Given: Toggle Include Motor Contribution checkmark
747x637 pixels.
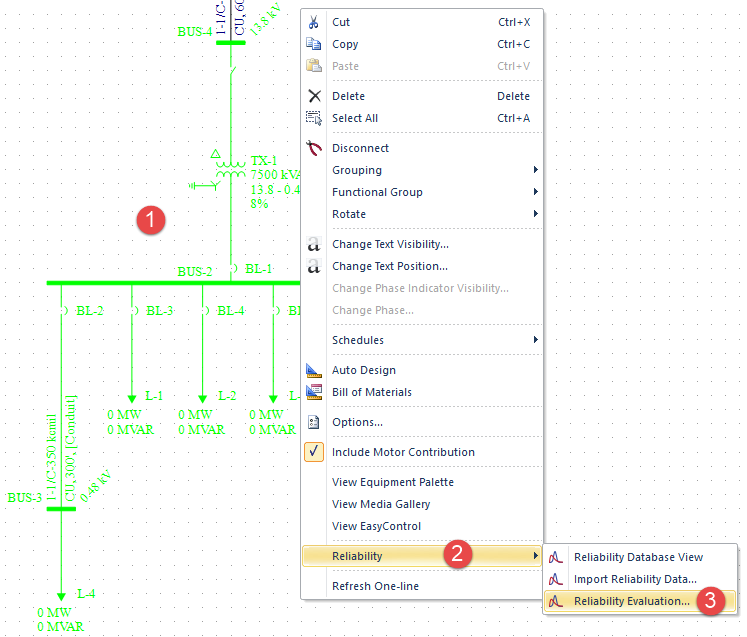Looking at the screenshot, I should [x=314, y=452].
